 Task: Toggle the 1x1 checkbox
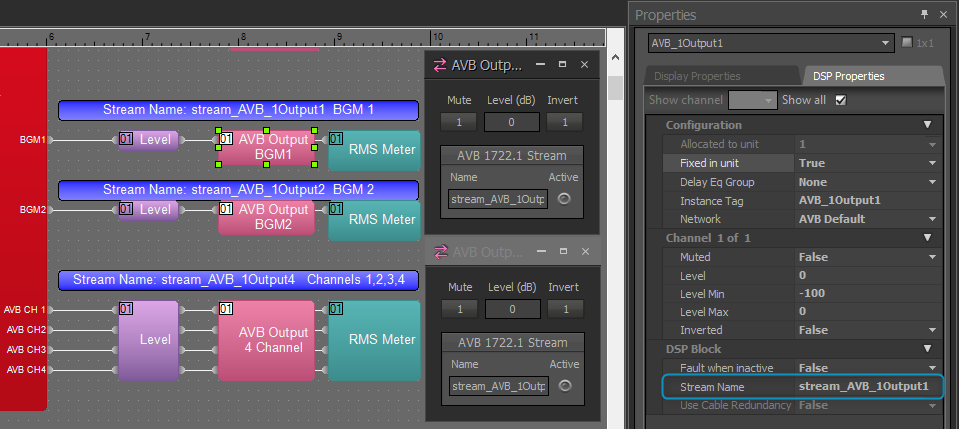(x=907, y=43)
